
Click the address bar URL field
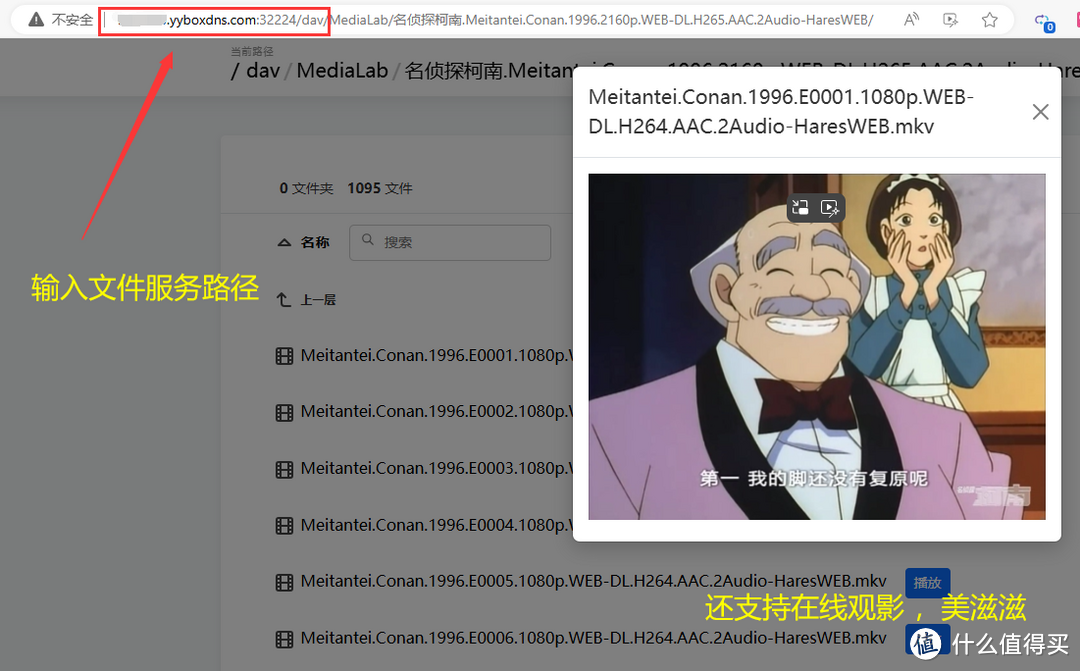click(x=495, y=20)
